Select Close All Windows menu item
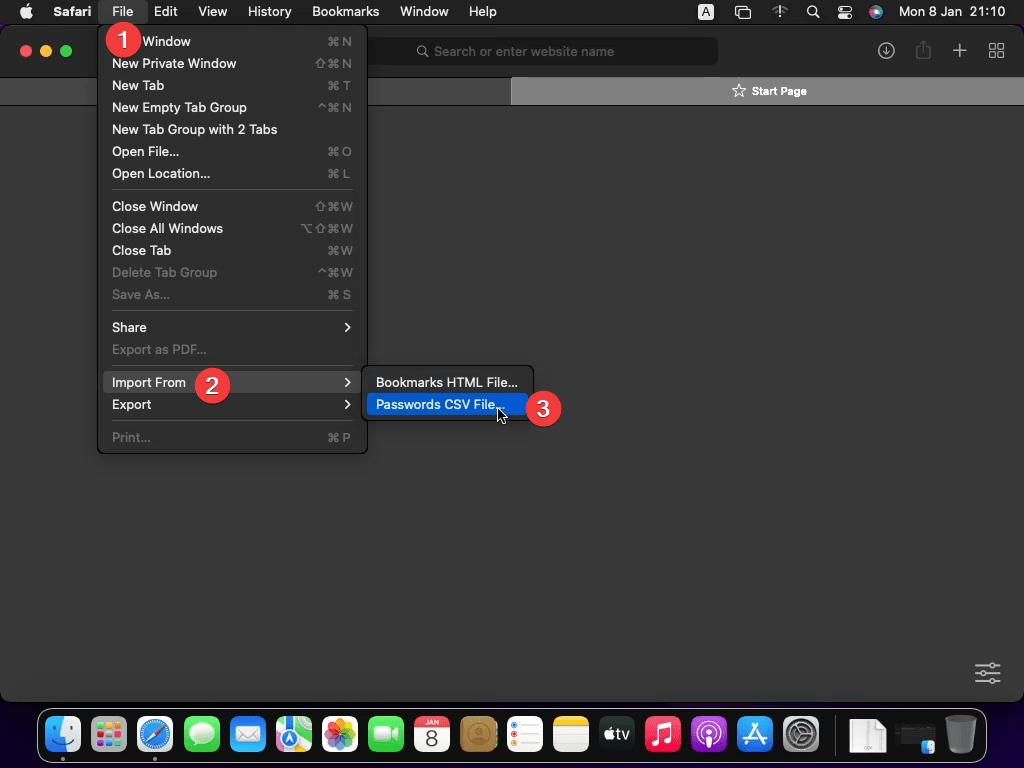This screenshot has width=1024, height=768. 232,229
